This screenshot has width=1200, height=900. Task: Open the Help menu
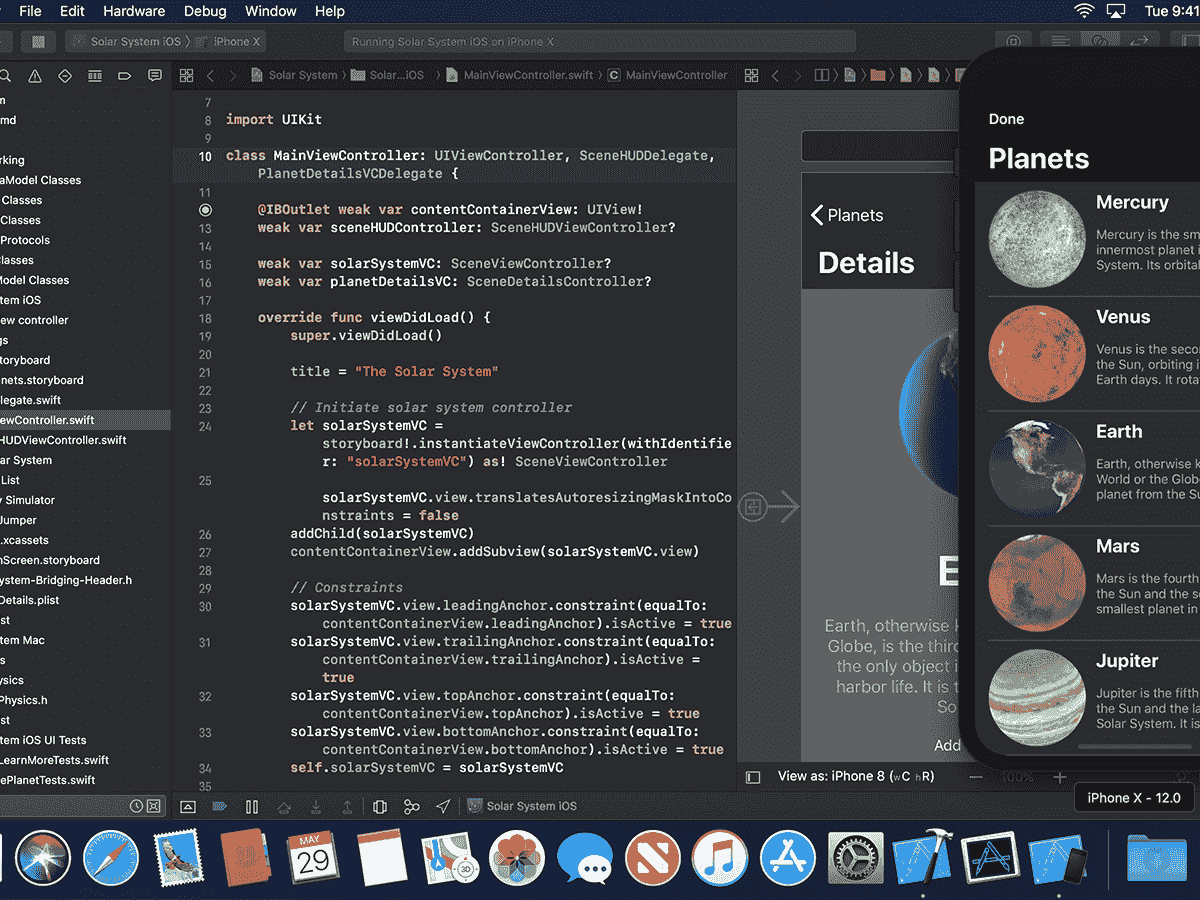pyautogui.click(x=330, y=11)
